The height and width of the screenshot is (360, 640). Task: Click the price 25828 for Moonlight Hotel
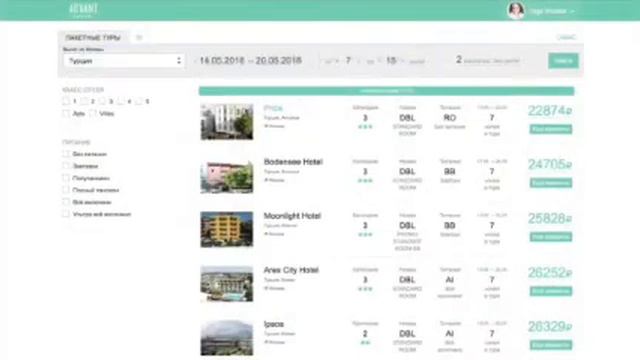[x=550, y=218]
